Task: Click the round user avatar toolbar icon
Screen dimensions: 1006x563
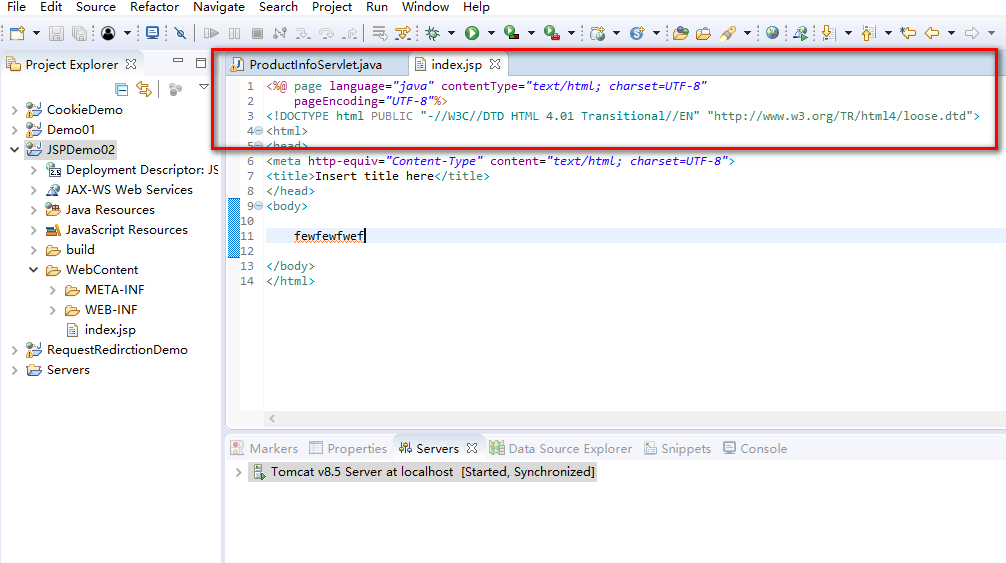Action: point(108,33)
